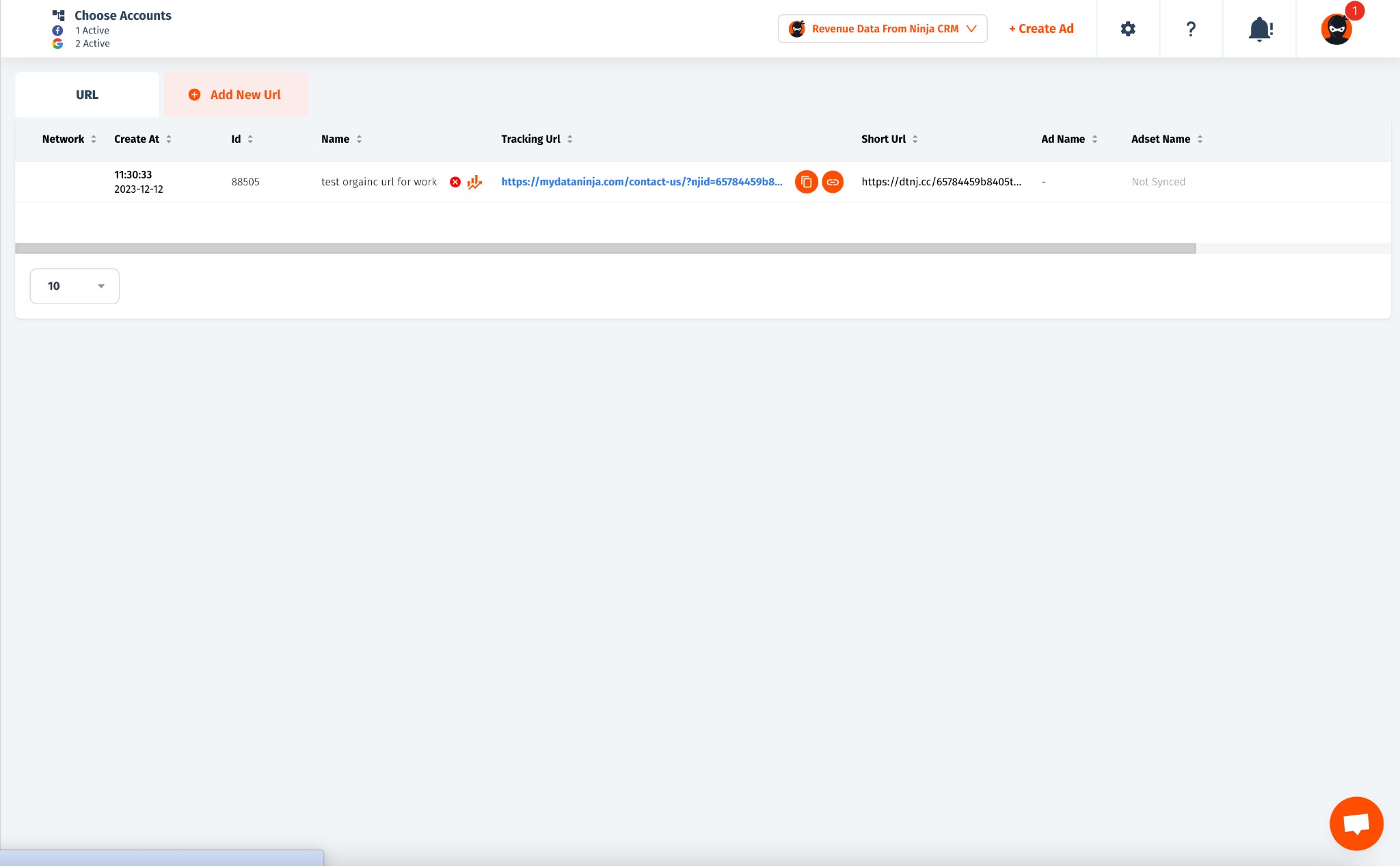The height and width of the screenshot is (866, 1400).
Task: Open the help question mark icon
Action: tap(1190, 29)
